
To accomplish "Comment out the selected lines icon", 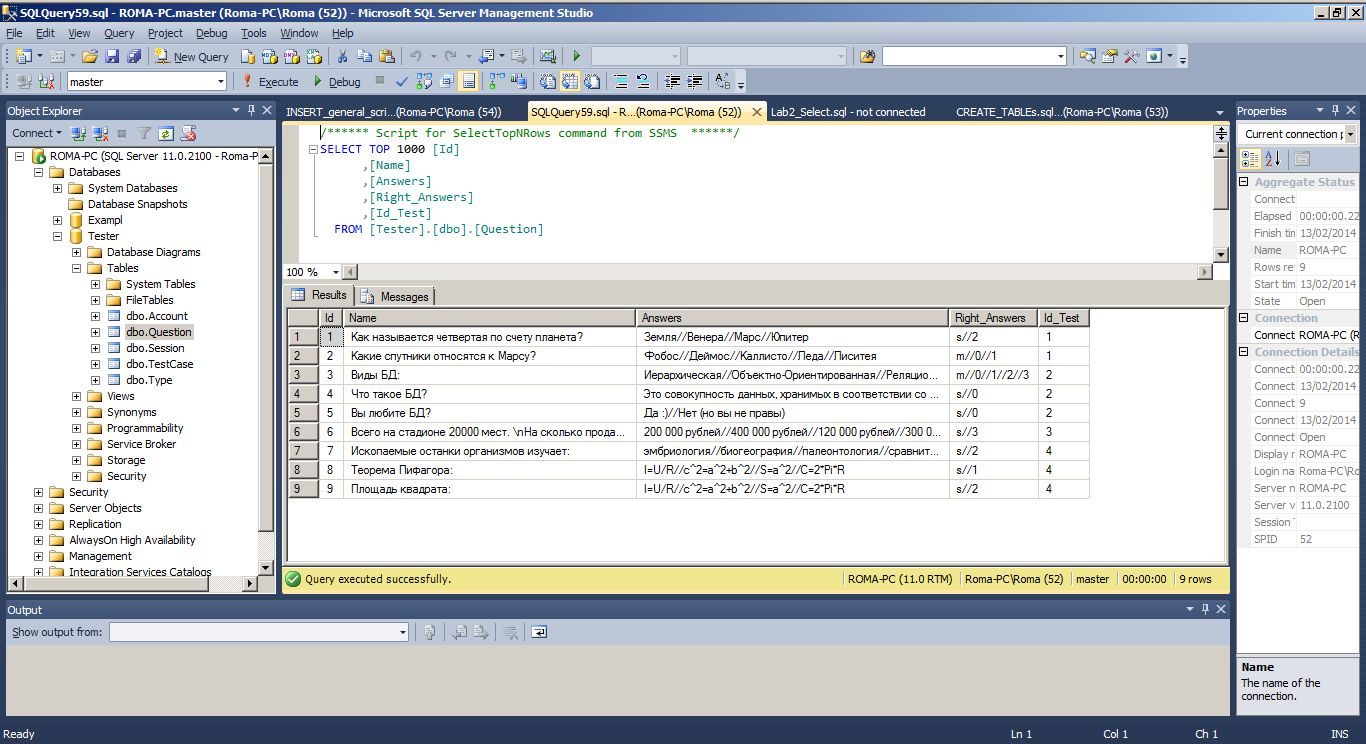I will pyautogui.click(x=620, y=81).
